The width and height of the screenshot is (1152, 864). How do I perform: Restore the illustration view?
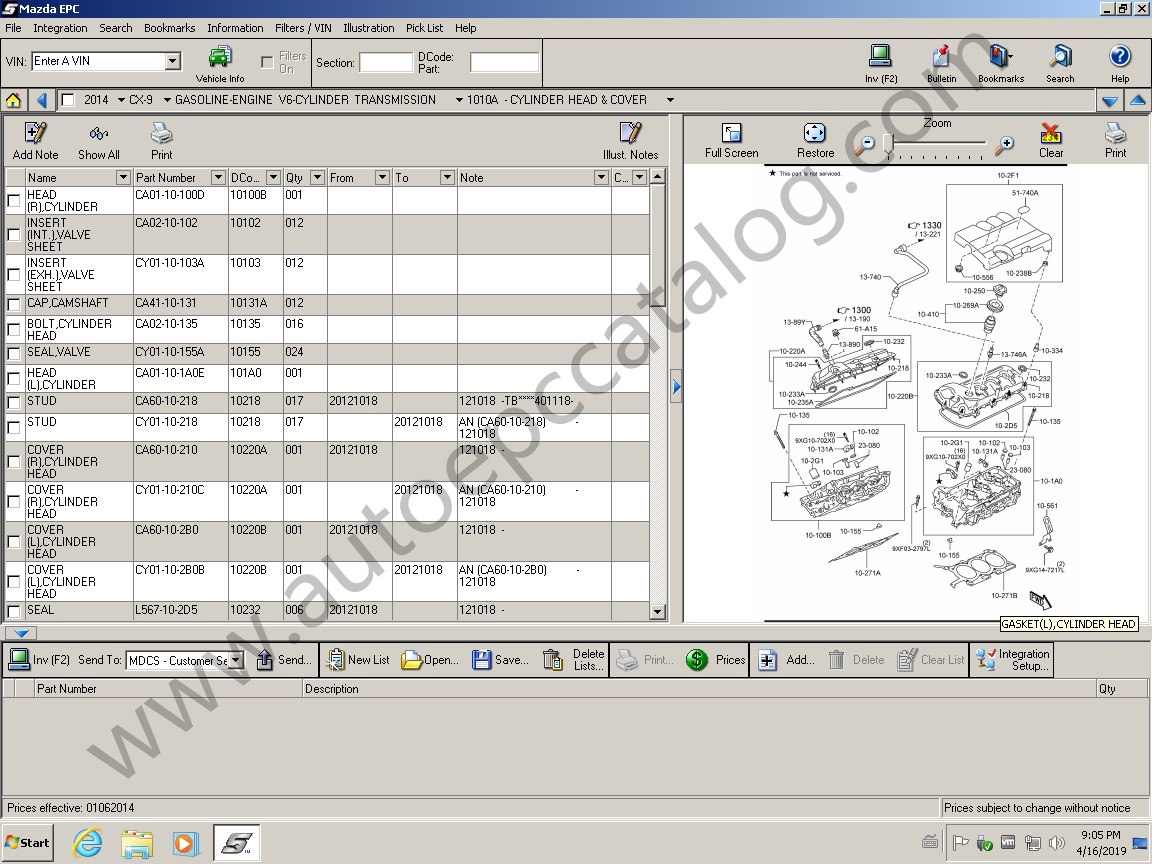[816, 140]
